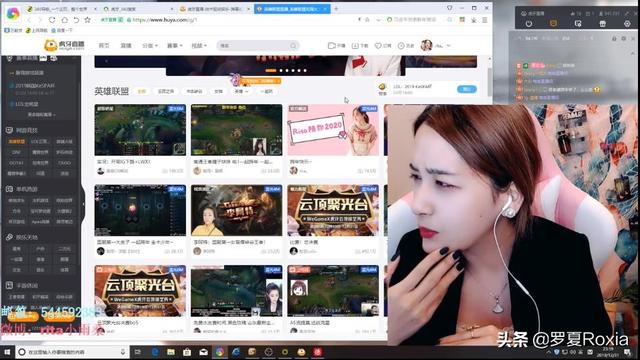Open the streaming tool settings gear
The width and height of the screenshot is (640, 360).
pos(627,24)
